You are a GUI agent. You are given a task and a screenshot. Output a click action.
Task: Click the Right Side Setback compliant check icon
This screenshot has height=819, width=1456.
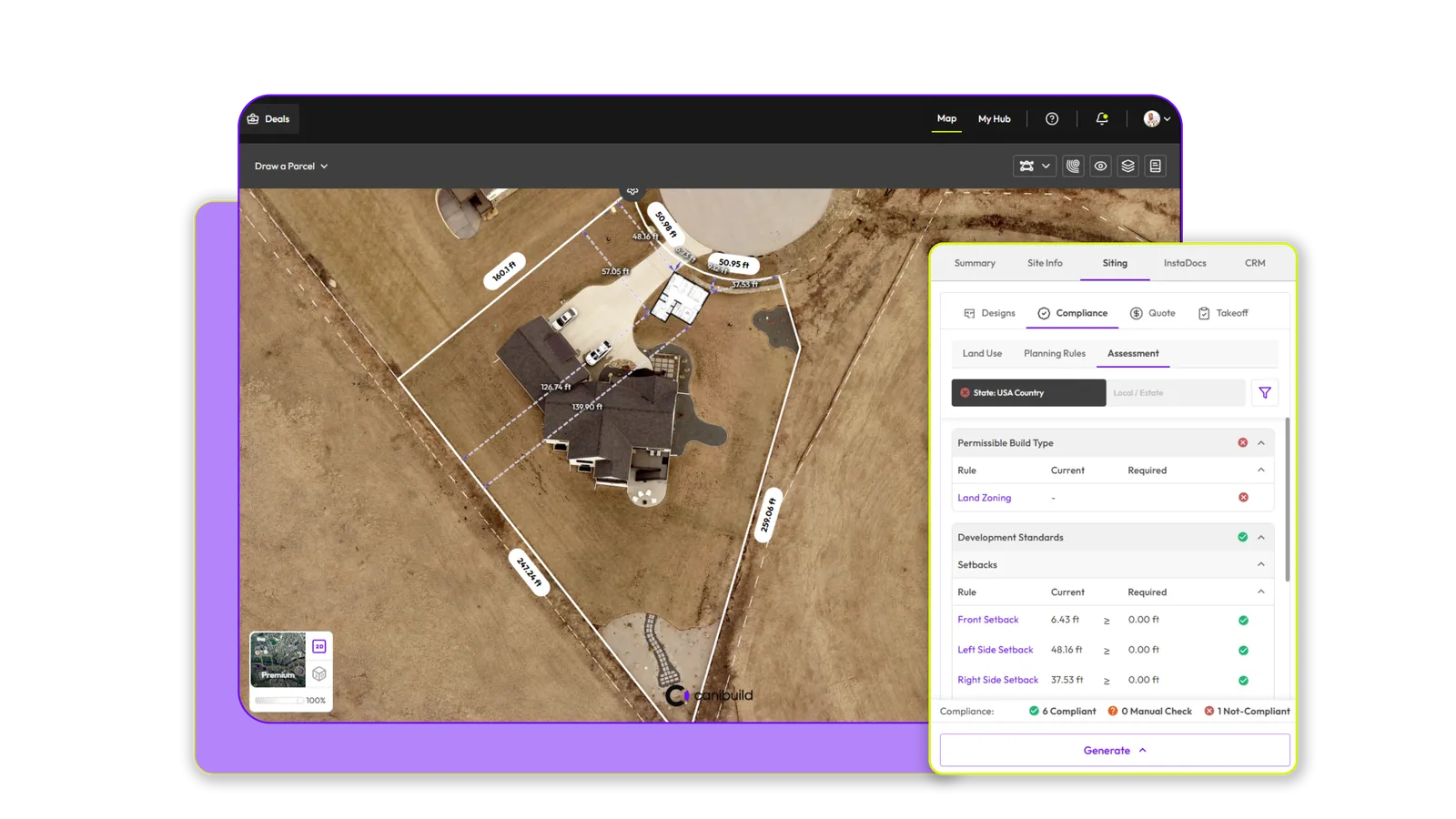click(1243, 681)
